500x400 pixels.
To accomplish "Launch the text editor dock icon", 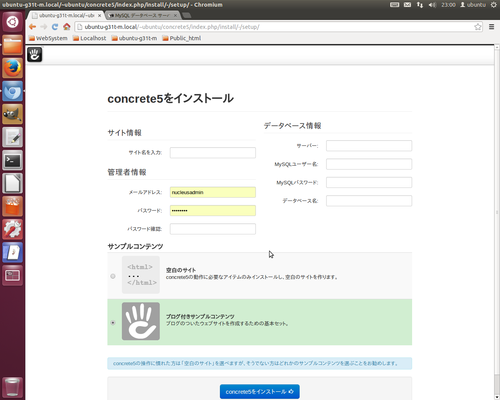I will (x=13, y=137).
